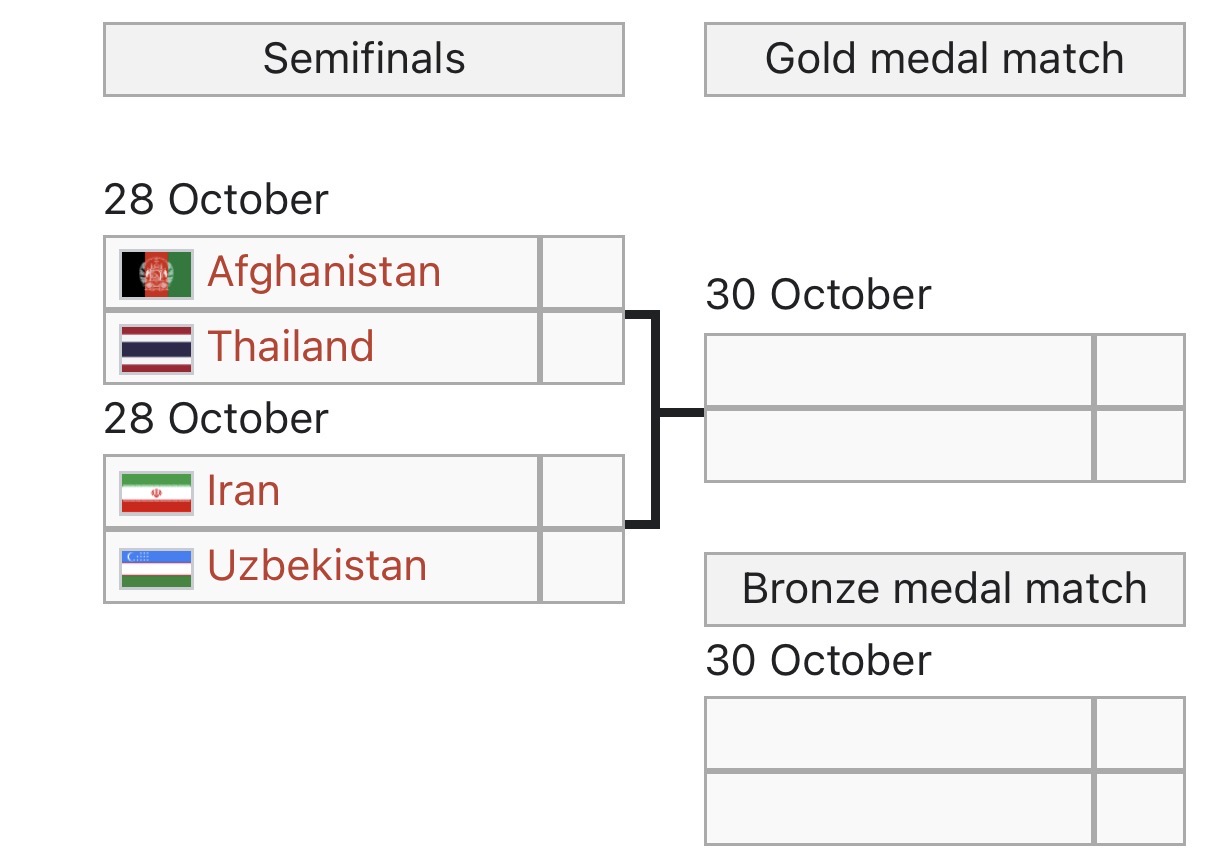Image resolution: width=1205 pixels, height=857 pixels.
Task: Click the first bronze medal team slot
Action: pos(899,734)
